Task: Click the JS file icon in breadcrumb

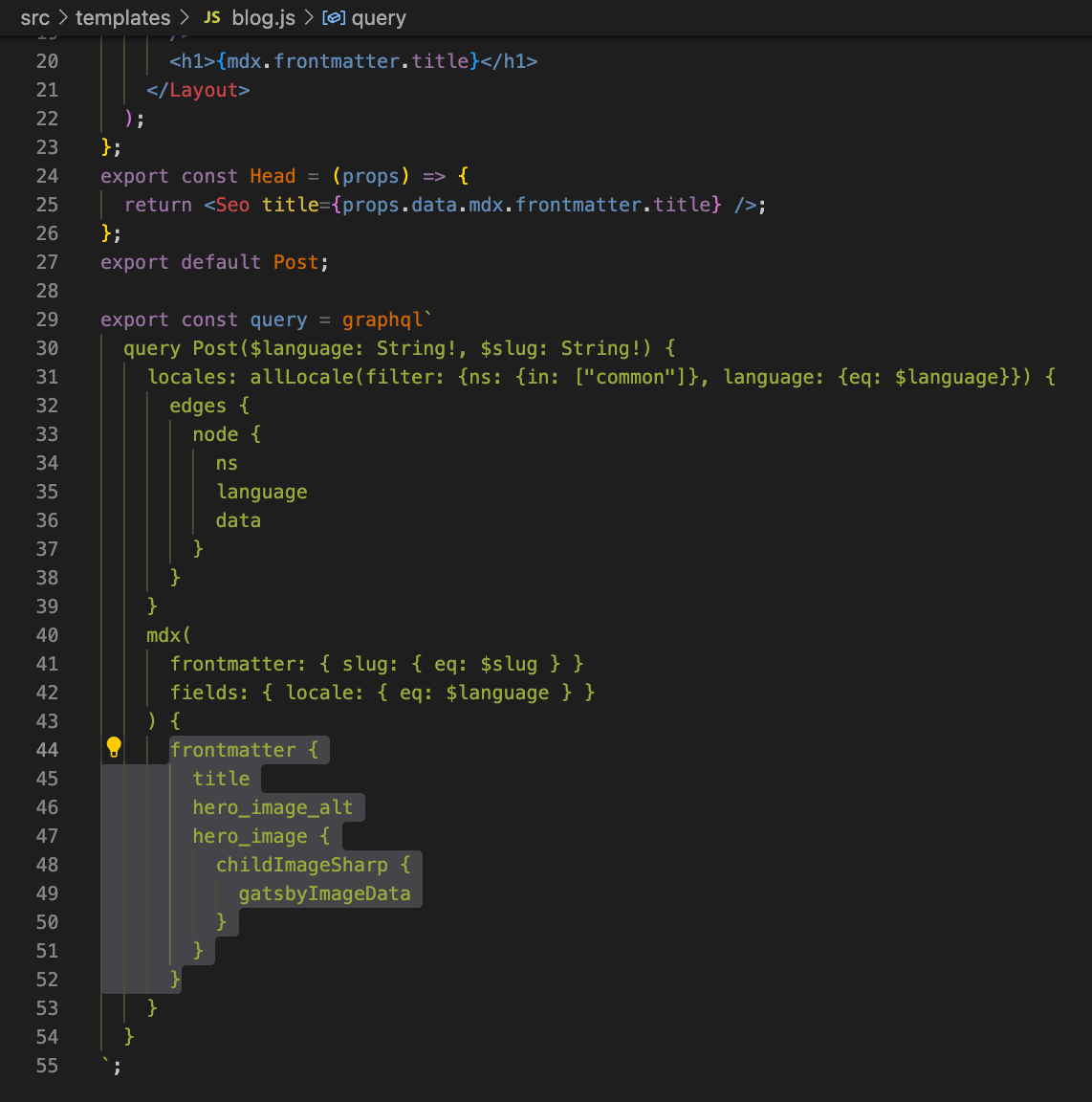Action: 211,17
